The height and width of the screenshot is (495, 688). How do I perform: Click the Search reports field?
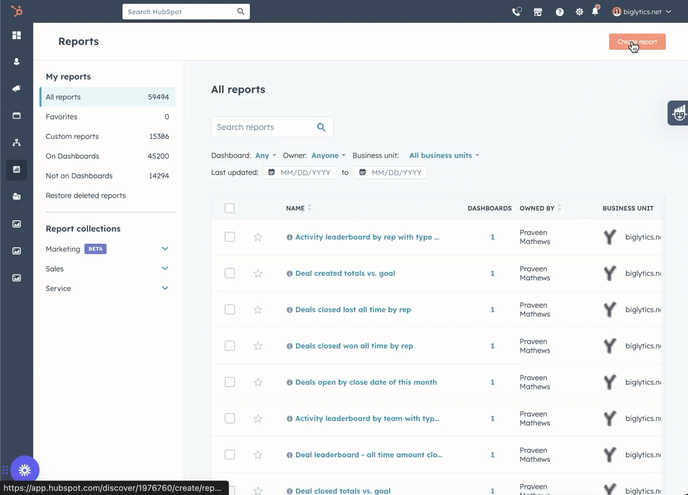coord(272,127)
